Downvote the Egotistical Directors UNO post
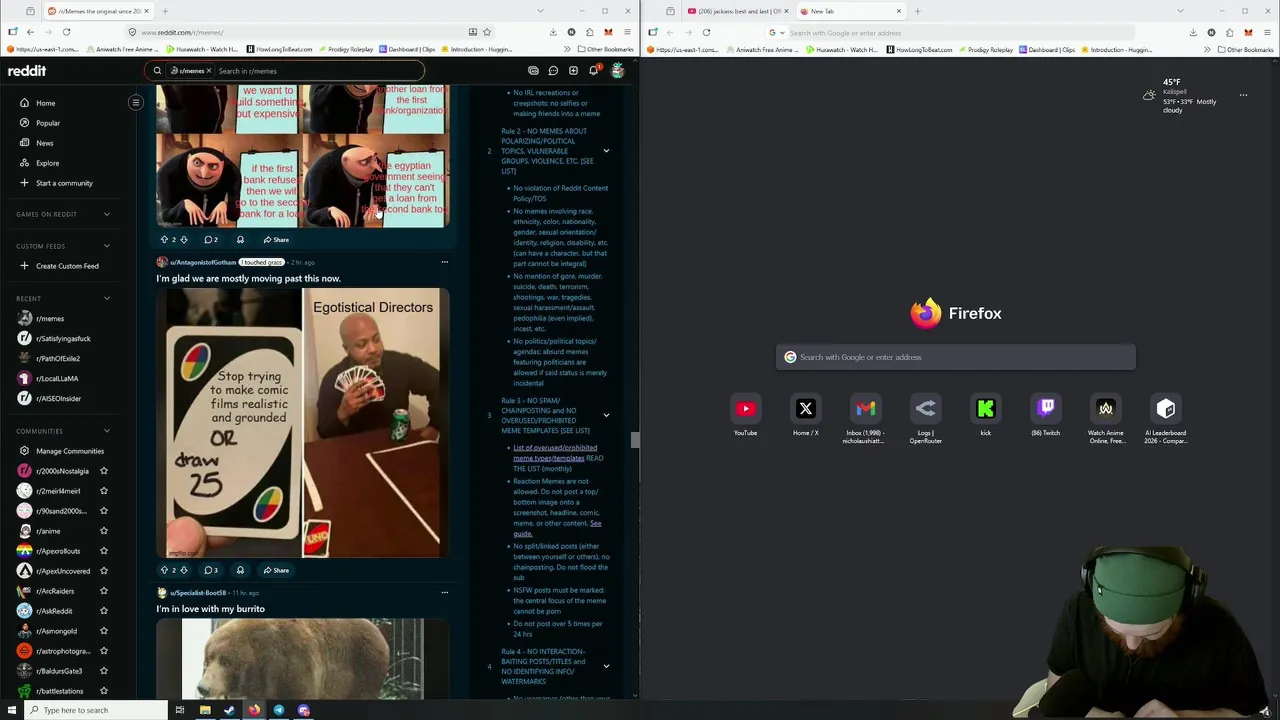 point(183,570)
